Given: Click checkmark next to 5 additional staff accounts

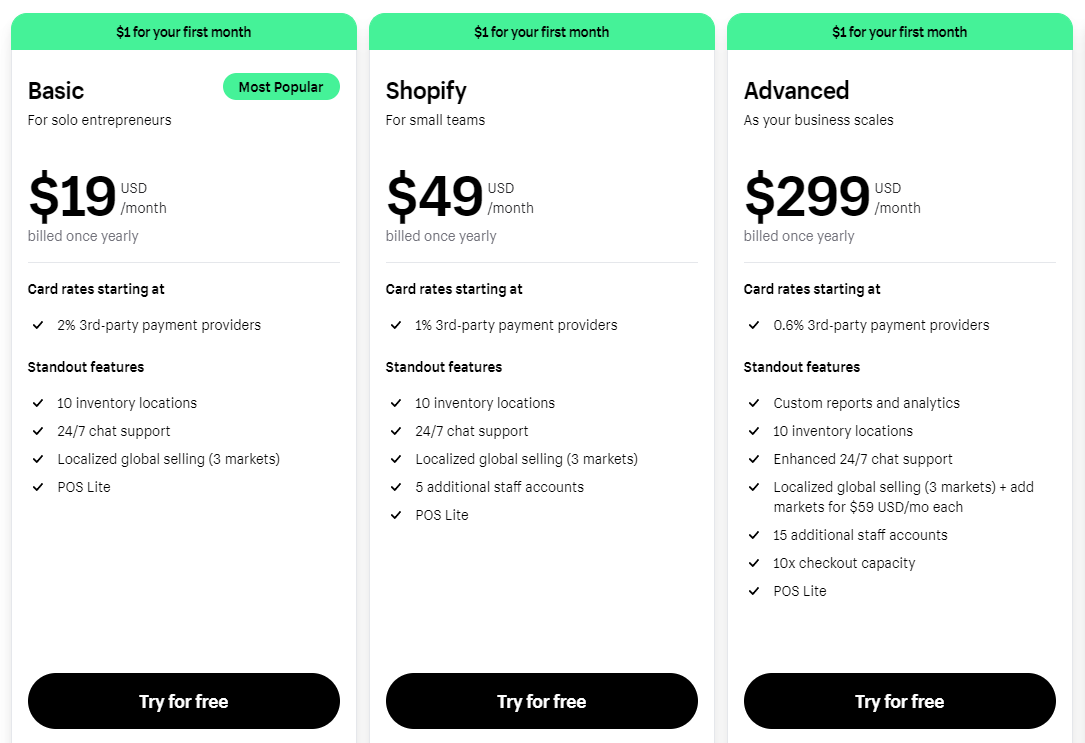Looking at the screenshot, I should 396,487.
